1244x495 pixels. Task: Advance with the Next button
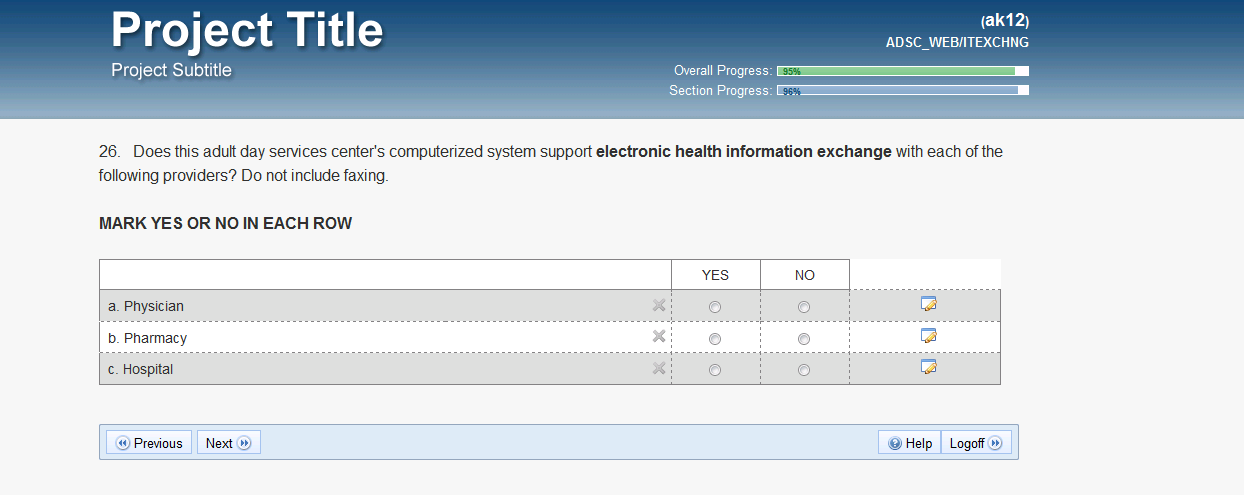point(228,443)
